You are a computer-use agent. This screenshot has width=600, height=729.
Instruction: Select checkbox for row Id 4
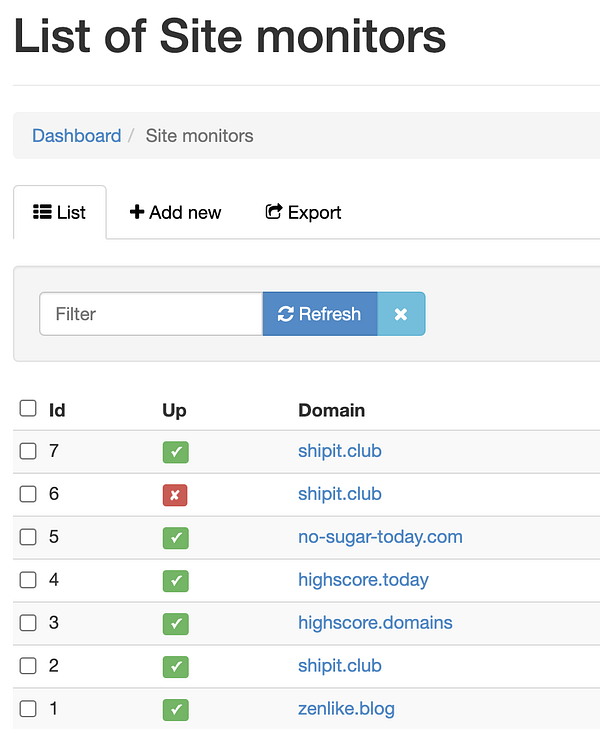click(x=28, y=580)
